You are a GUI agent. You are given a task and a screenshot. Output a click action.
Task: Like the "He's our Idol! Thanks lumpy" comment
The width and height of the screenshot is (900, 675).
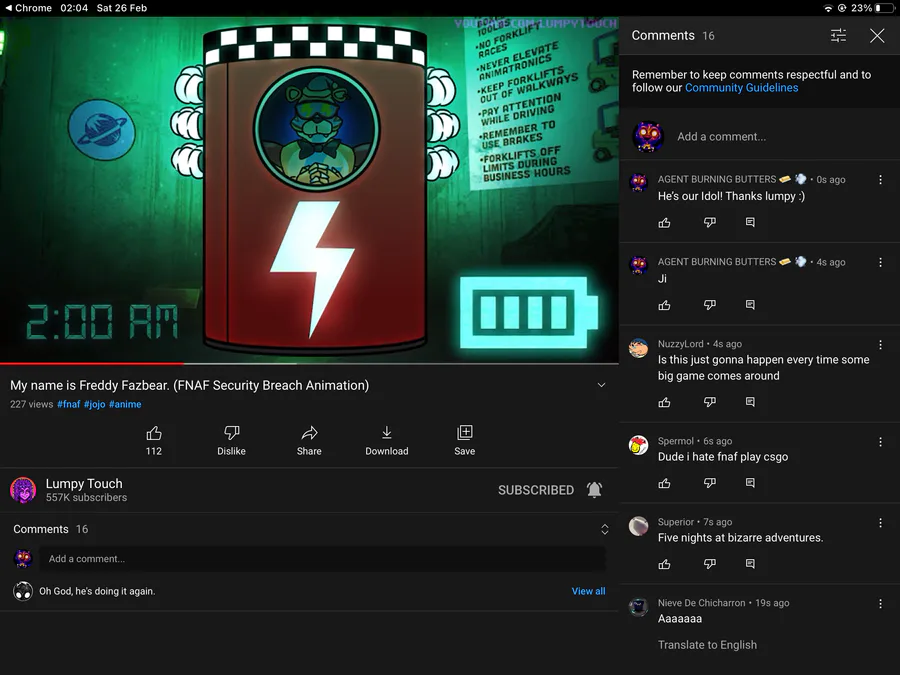(x=665, y=223)
